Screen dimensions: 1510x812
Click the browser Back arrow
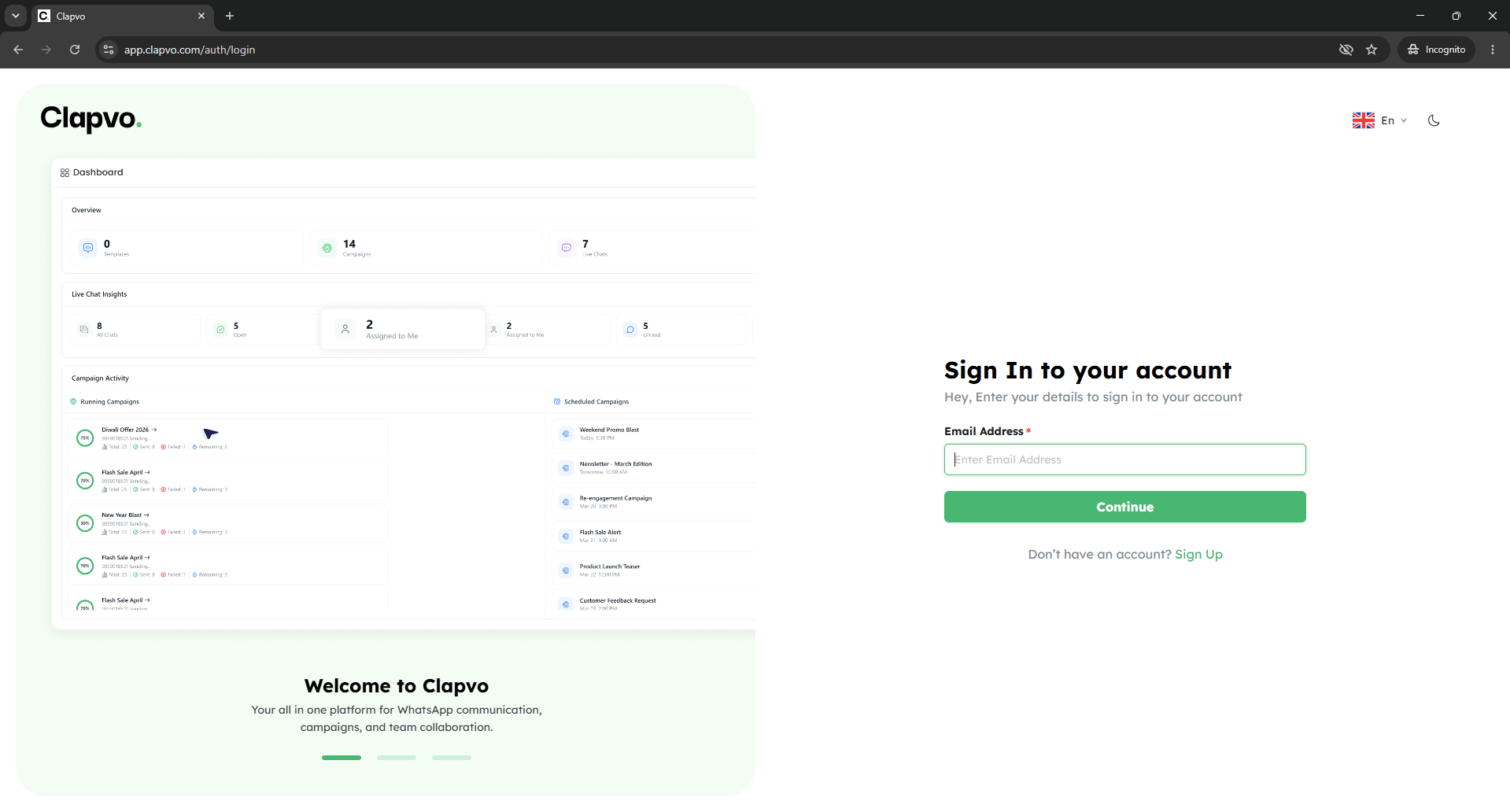coord(18,50)
